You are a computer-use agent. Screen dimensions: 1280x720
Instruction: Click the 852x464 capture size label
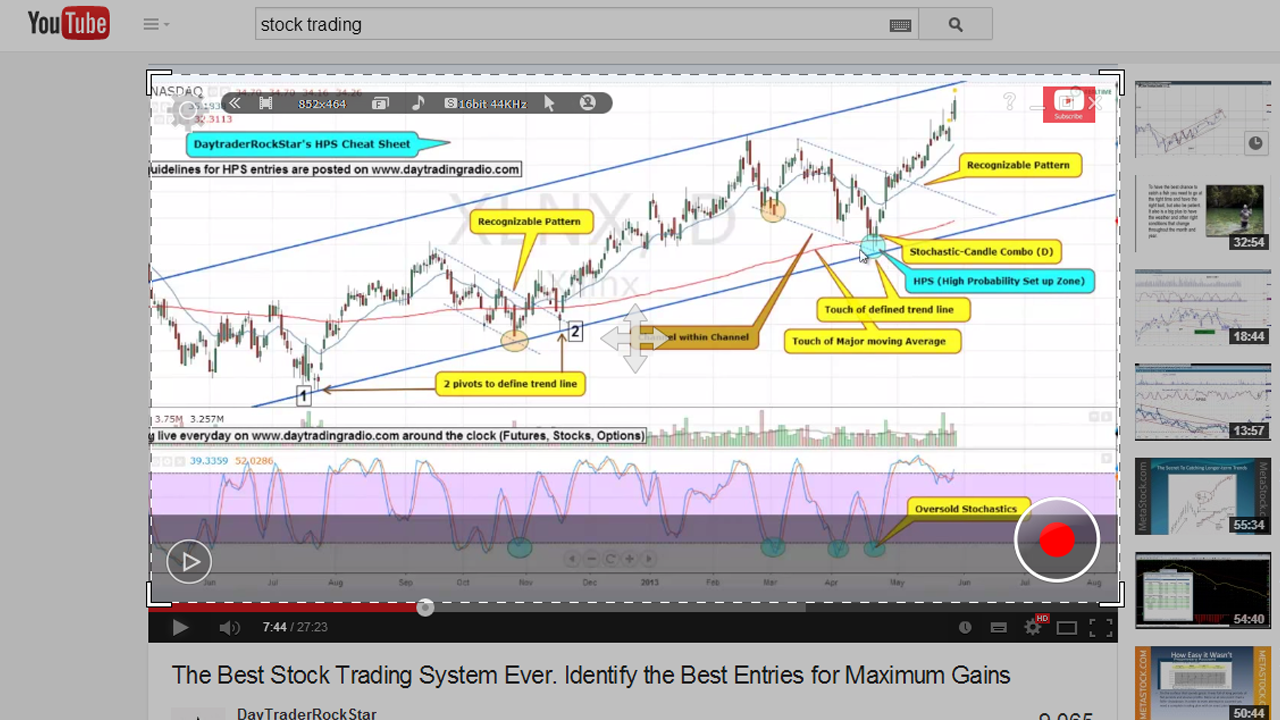[322, 104]
